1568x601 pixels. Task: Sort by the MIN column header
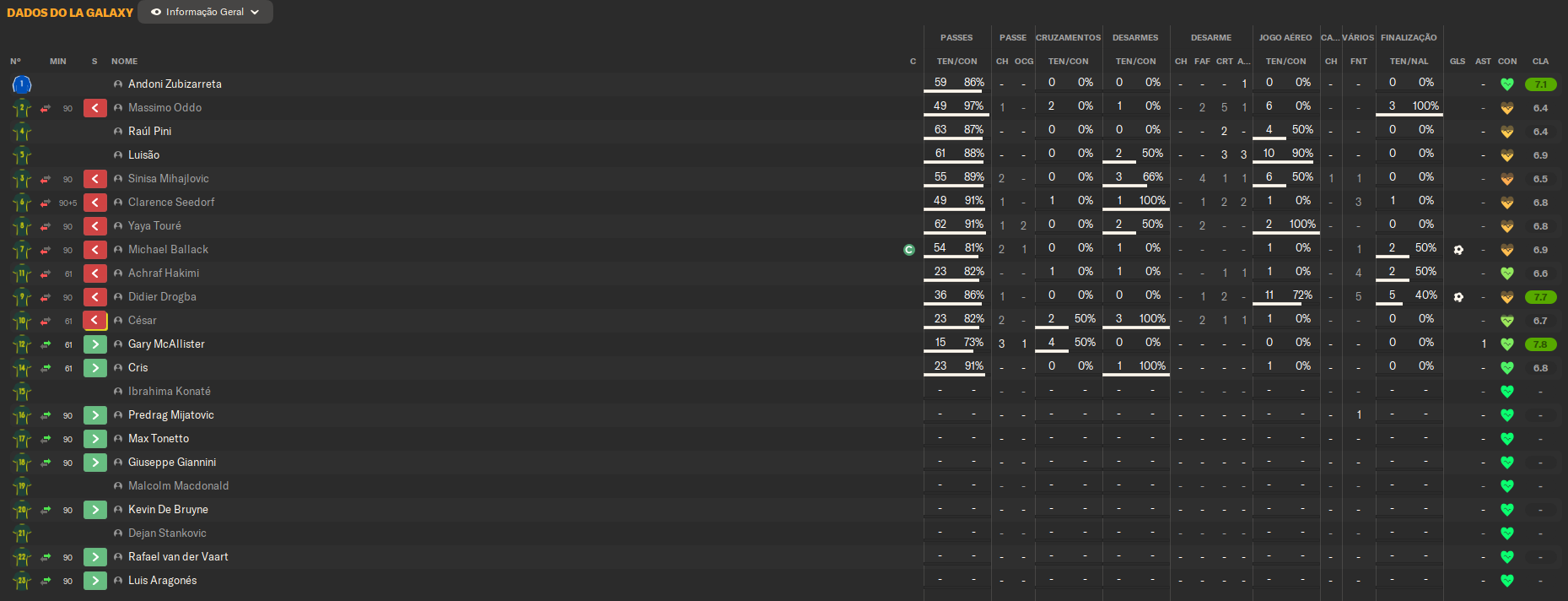(x=58, y=62)
